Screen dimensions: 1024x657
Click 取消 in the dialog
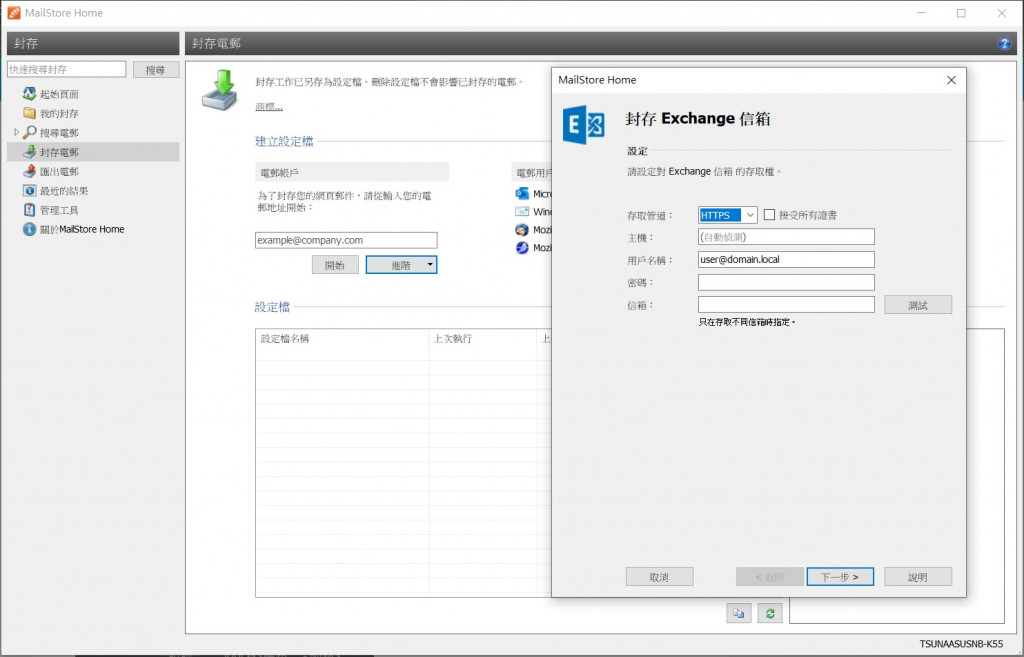pos(659,577)
